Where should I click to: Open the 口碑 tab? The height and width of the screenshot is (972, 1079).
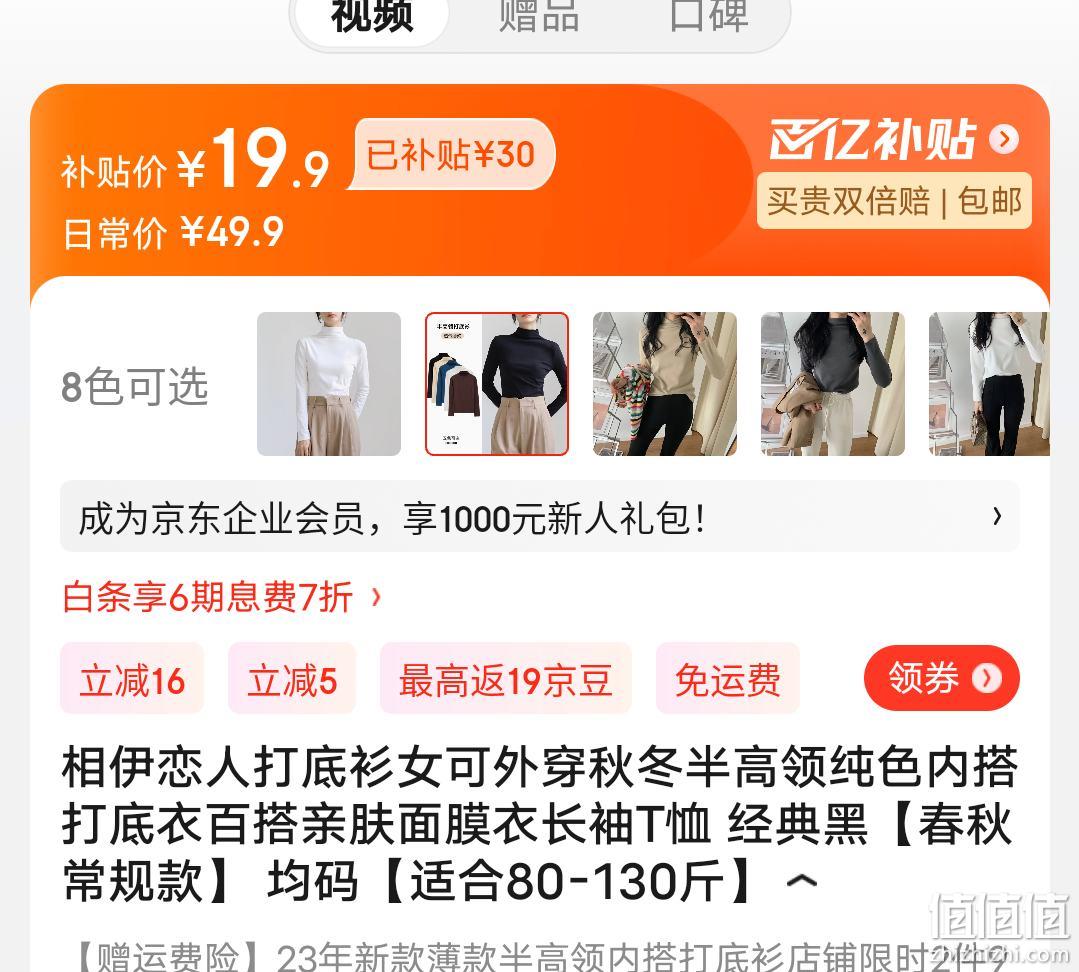(709, 17)
